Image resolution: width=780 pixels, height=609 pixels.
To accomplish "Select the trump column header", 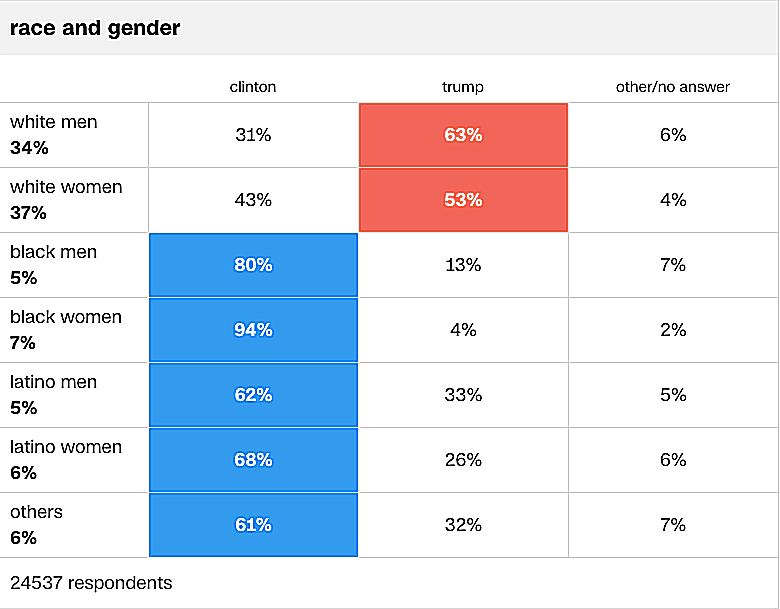I will coord(463,87).
